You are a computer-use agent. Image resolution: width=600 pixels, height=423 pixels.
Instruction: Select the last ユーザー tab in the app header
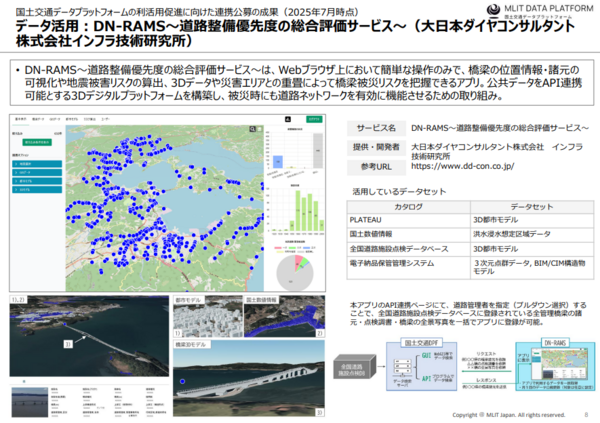click(106, 119)
